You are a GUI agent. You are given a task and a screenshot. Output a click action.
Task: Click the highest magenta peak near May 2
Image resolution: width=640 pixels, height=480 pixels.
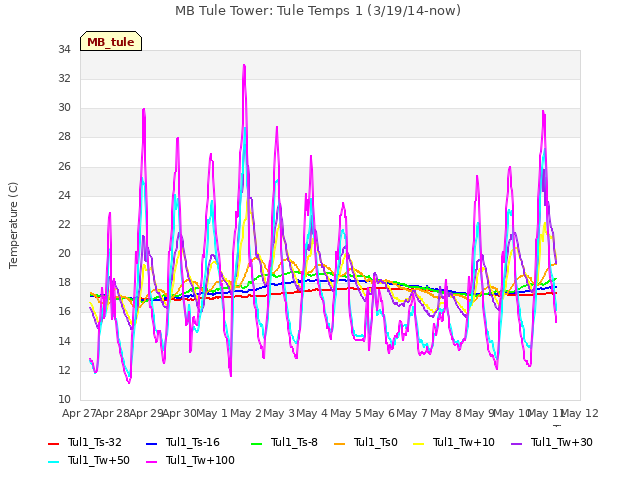[244, 65]
